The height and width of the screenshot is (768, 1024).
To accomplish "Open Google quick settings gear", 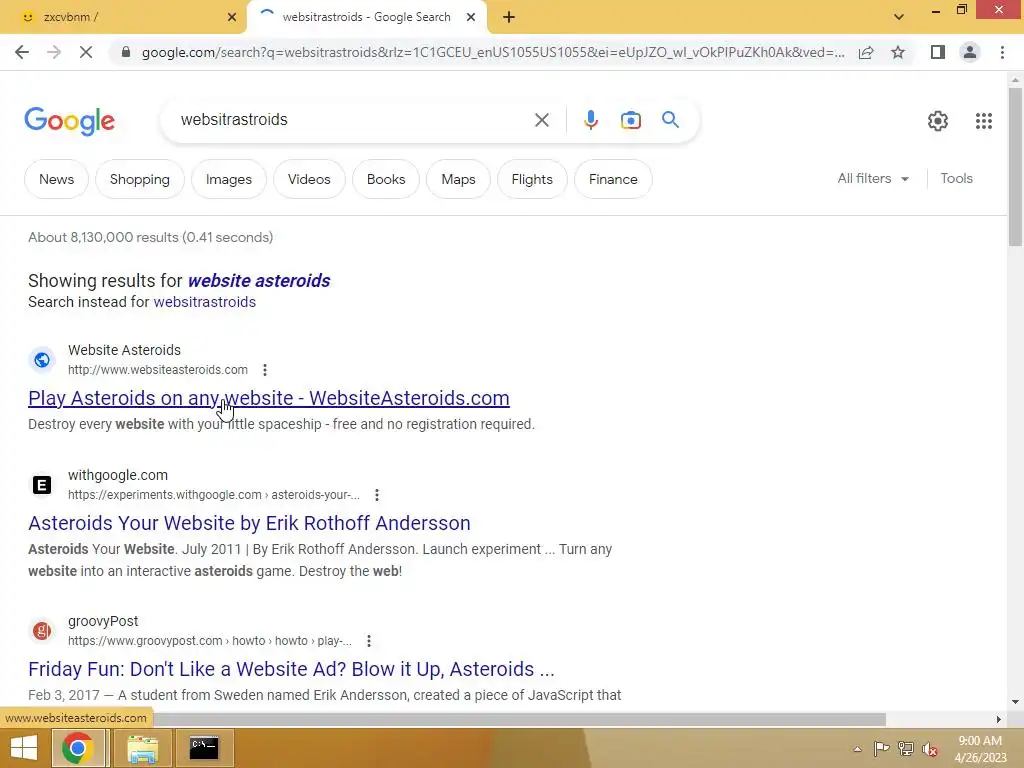I will [x=938, y=121].
